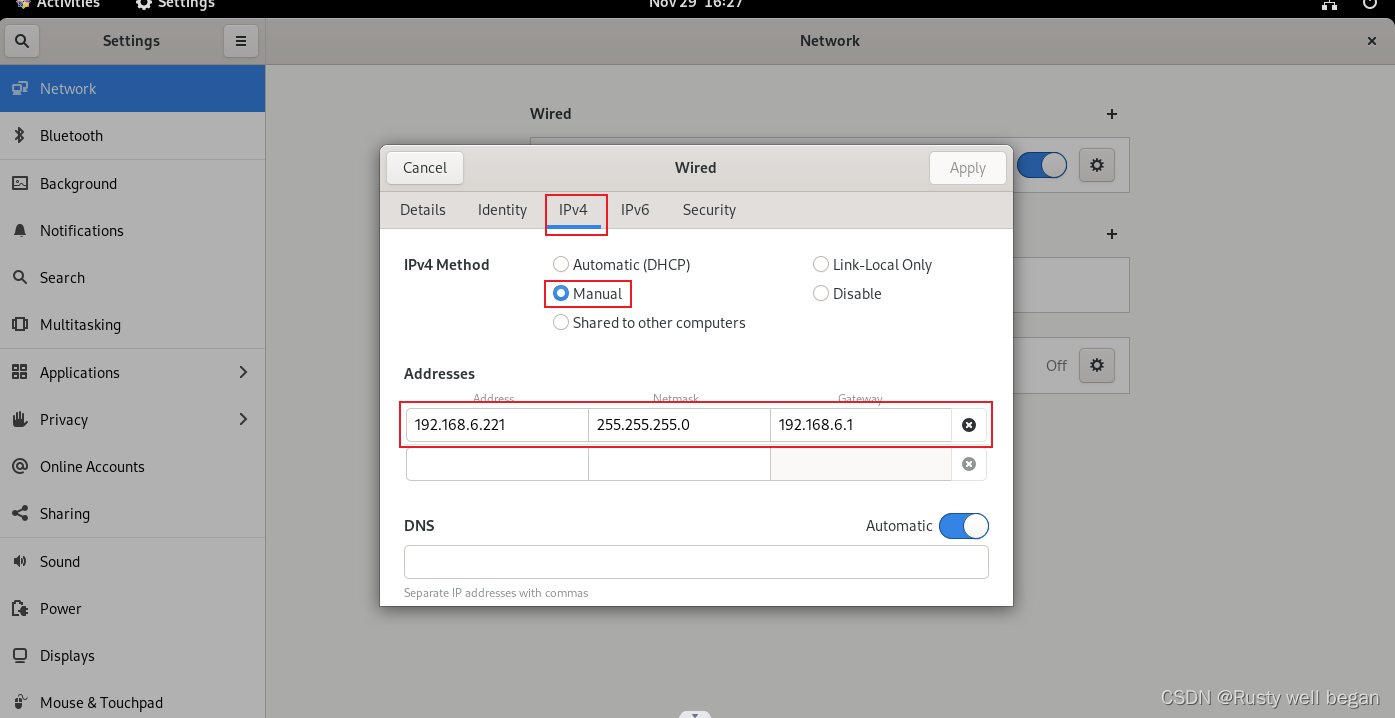The width and height of the screenshot is (1395, 718).
Task: Click the second plus icon below Wired
Action: [1112, 234]
